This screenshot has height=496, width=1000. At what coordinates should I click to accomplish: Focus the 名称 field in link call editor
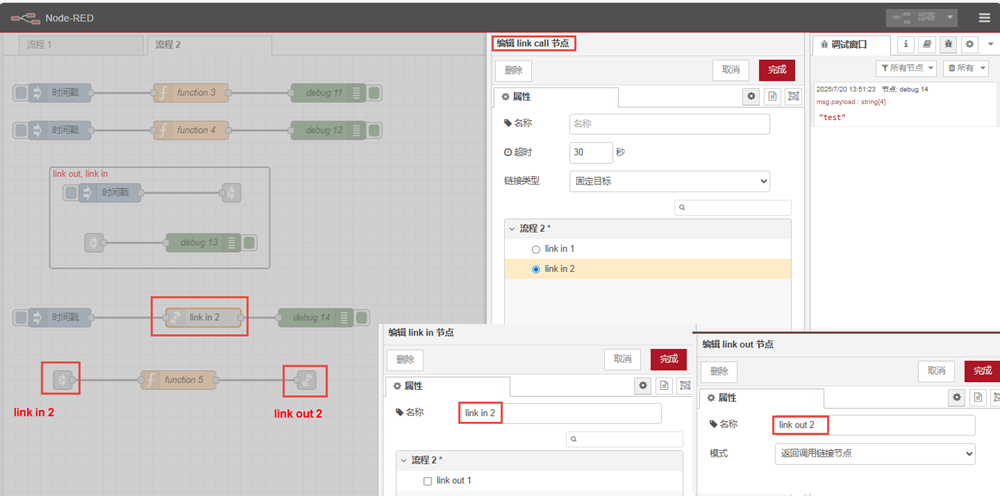pos(669,124)
